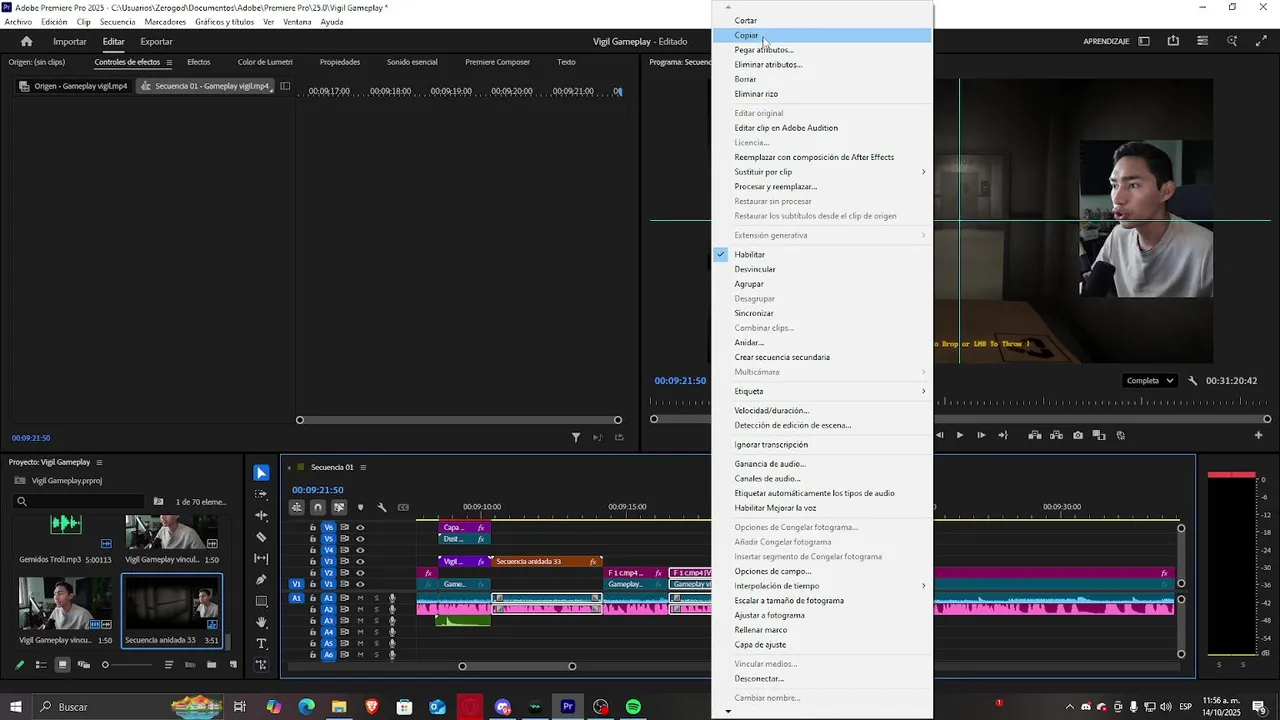
Task: Step forward one frame in Program monitor
Action: point(981,435)
